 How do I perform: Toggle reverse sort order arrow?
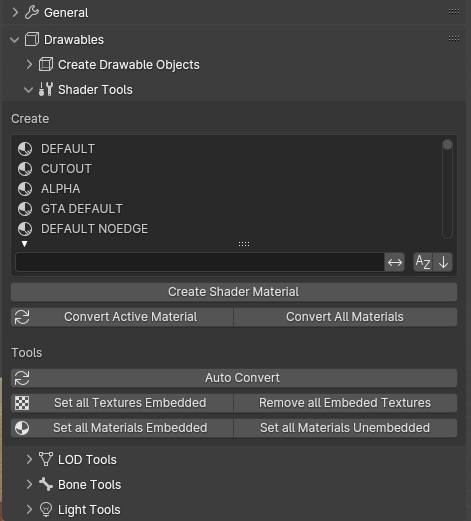point(443,262)
